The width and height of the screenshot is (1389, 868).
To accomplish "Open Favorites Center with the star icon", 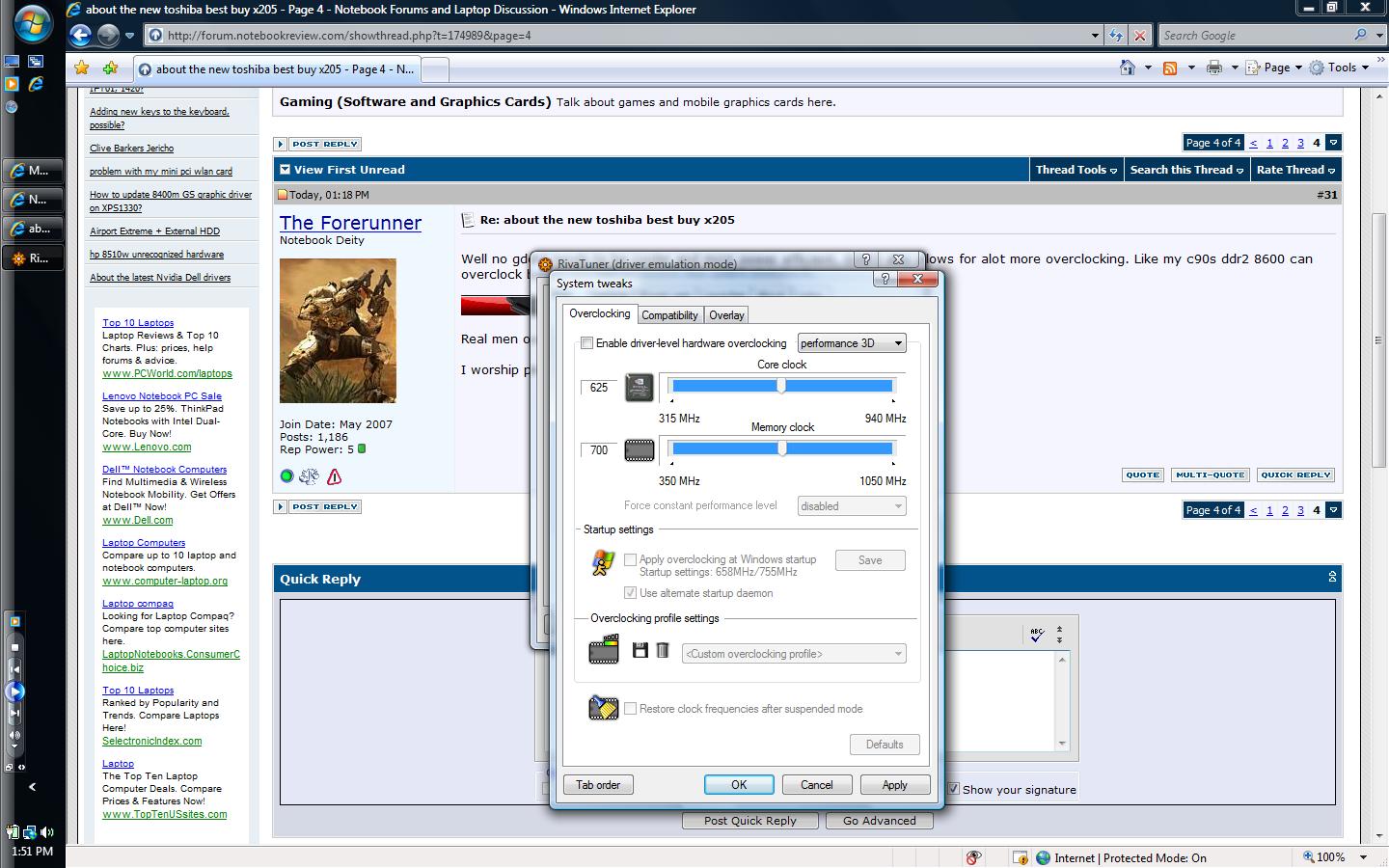I will [82, 68].
